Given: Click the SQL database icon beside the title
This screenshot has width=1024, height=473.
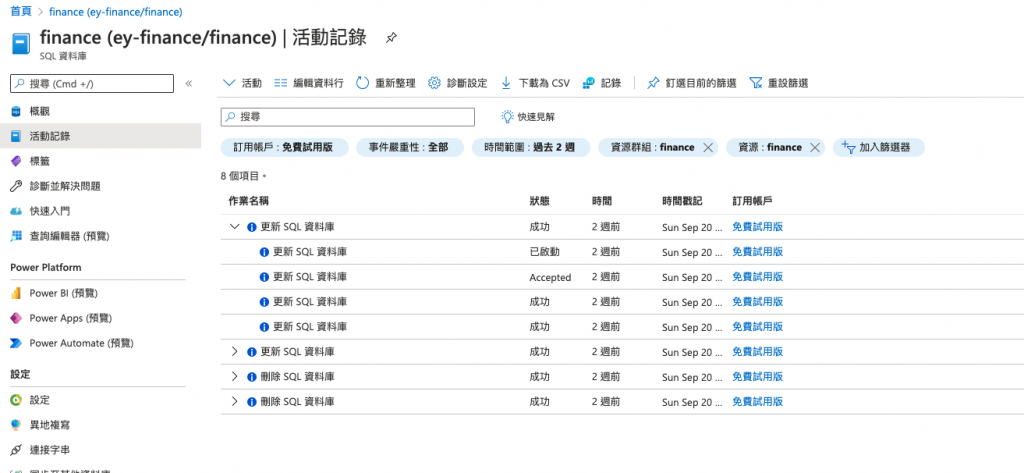Looking at the screenshot, I should 21,44.
